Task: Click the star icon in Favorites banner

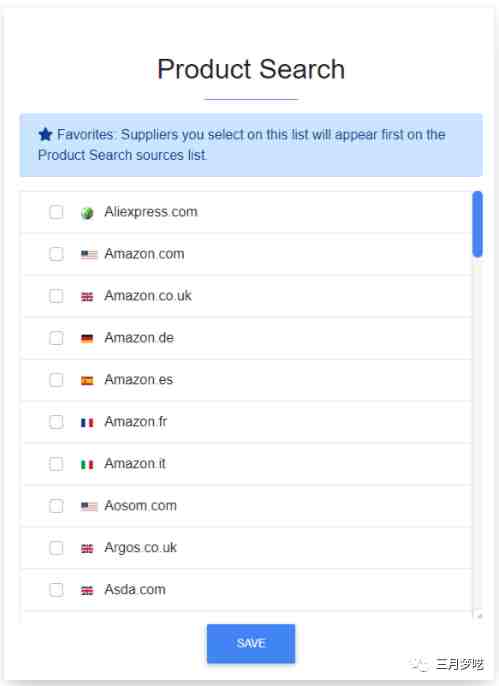Action: (45, 134)
